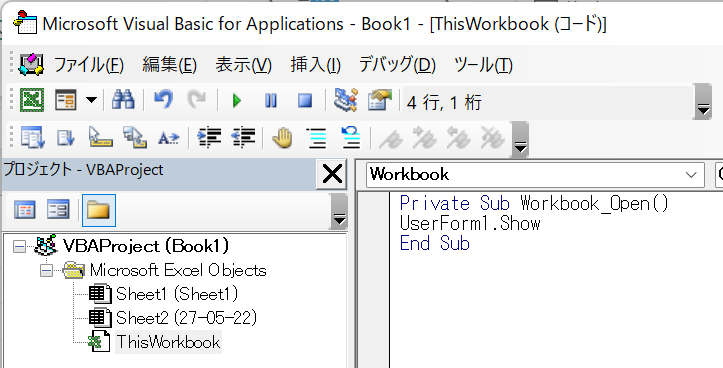Open the ツール(T) menu
The image size is (723, 368).
pos(483,65)
